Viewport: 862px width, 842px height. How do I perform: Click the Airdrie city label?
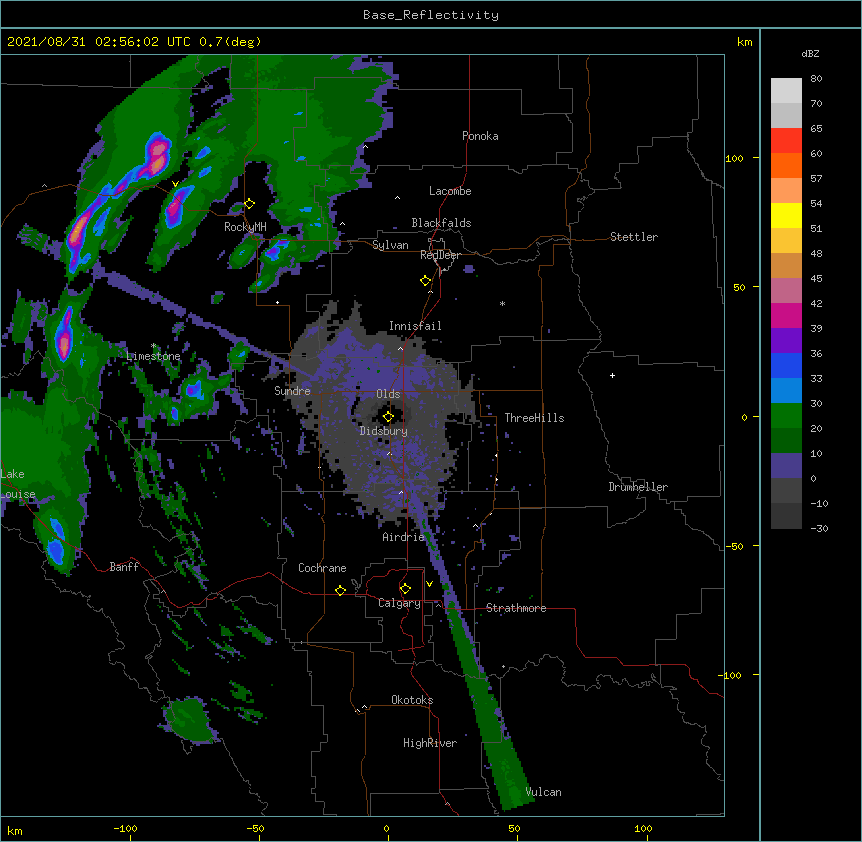tap(404, 537)
